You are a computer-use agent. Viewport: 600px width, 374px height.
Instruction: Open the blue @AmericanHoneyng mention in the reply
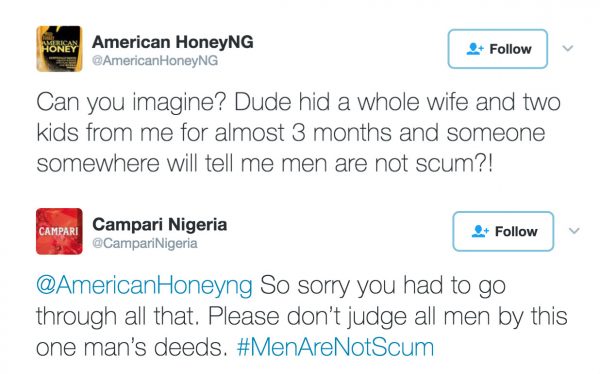click(144, 286)
